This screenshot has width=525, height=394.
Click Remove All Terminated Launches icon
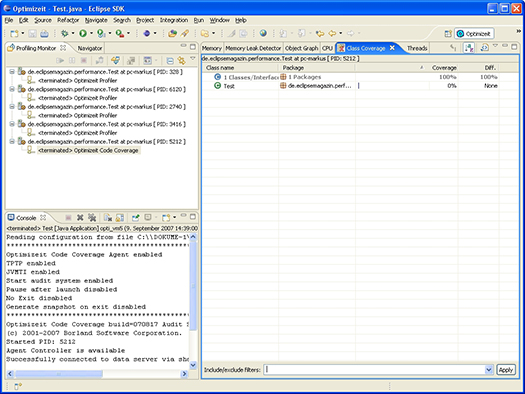tap(92, 218)
